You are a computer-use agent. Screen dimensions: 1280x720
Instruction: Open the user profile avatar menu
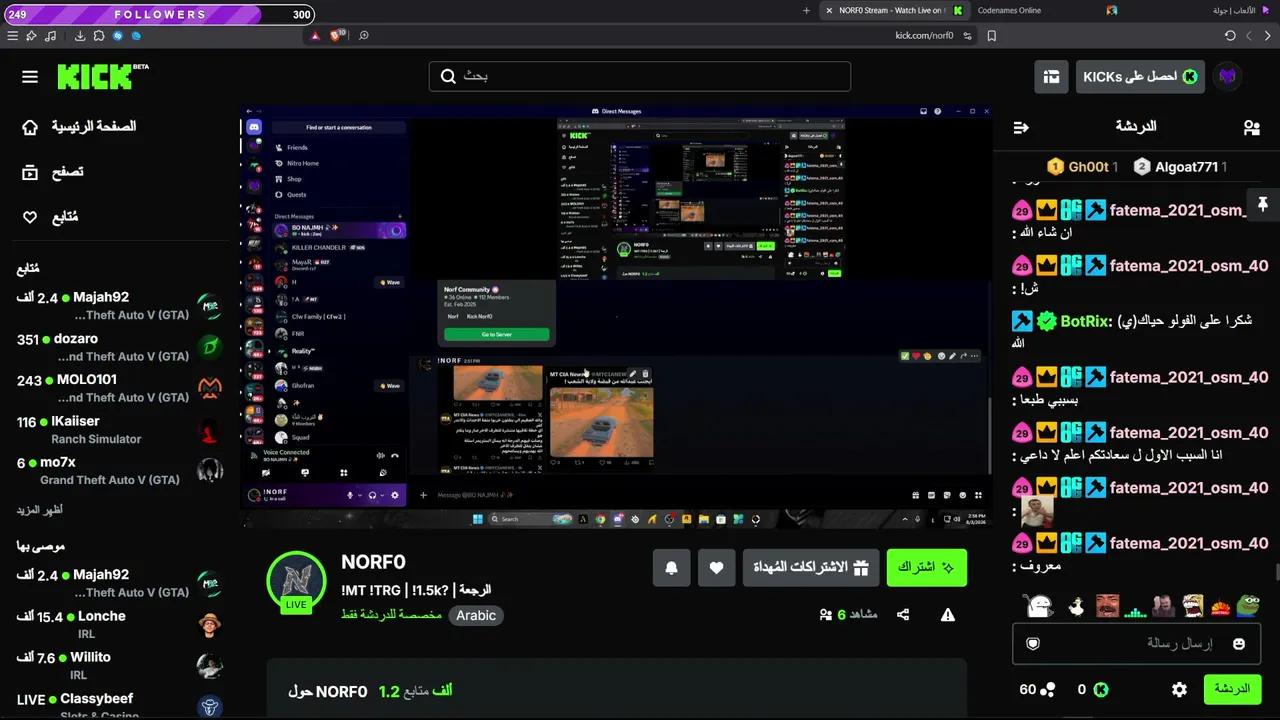tap(1227, 77)
